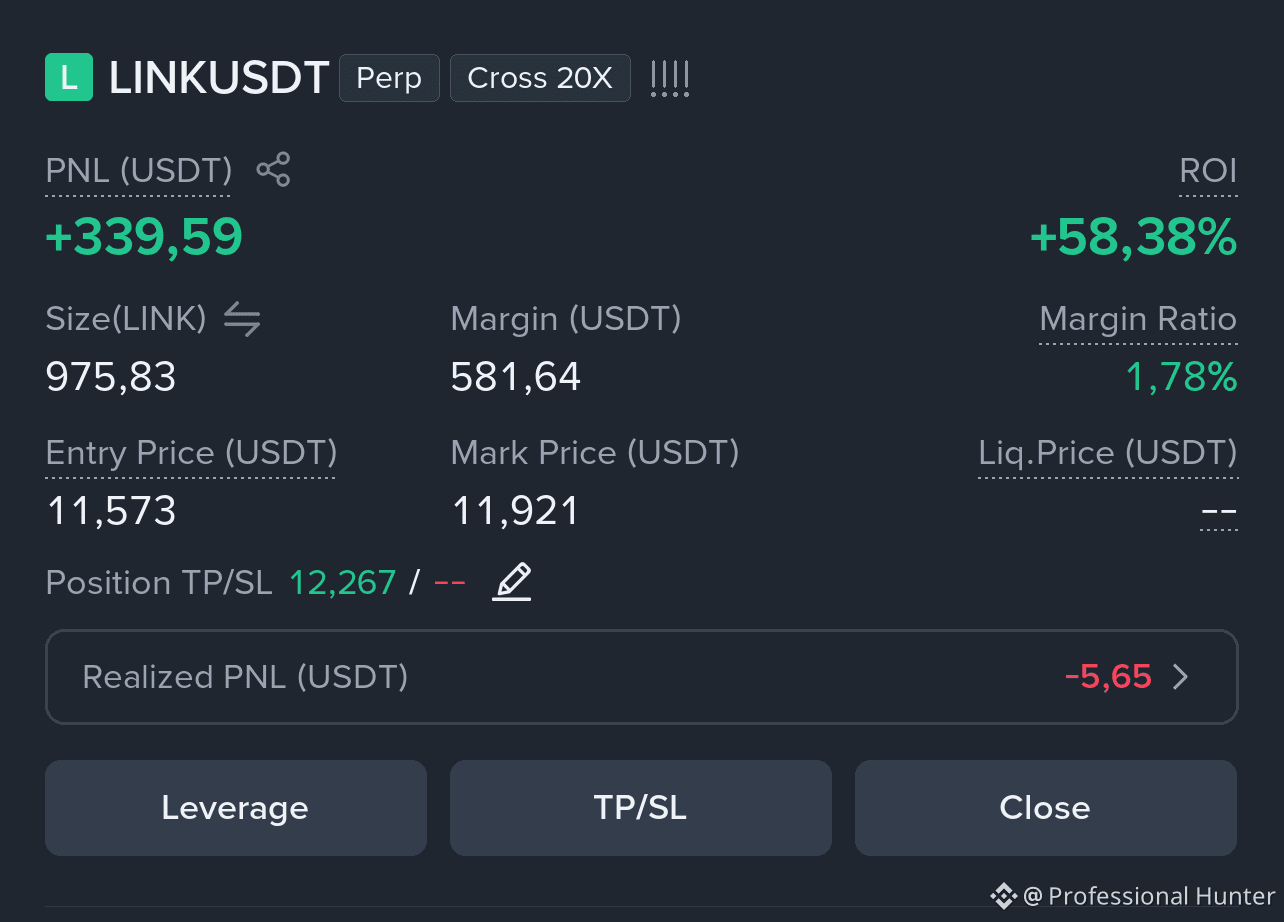This screenshot has height=922, width=1284.
Task: Open the PNL share icon
Action: click(x=273, y=170)
